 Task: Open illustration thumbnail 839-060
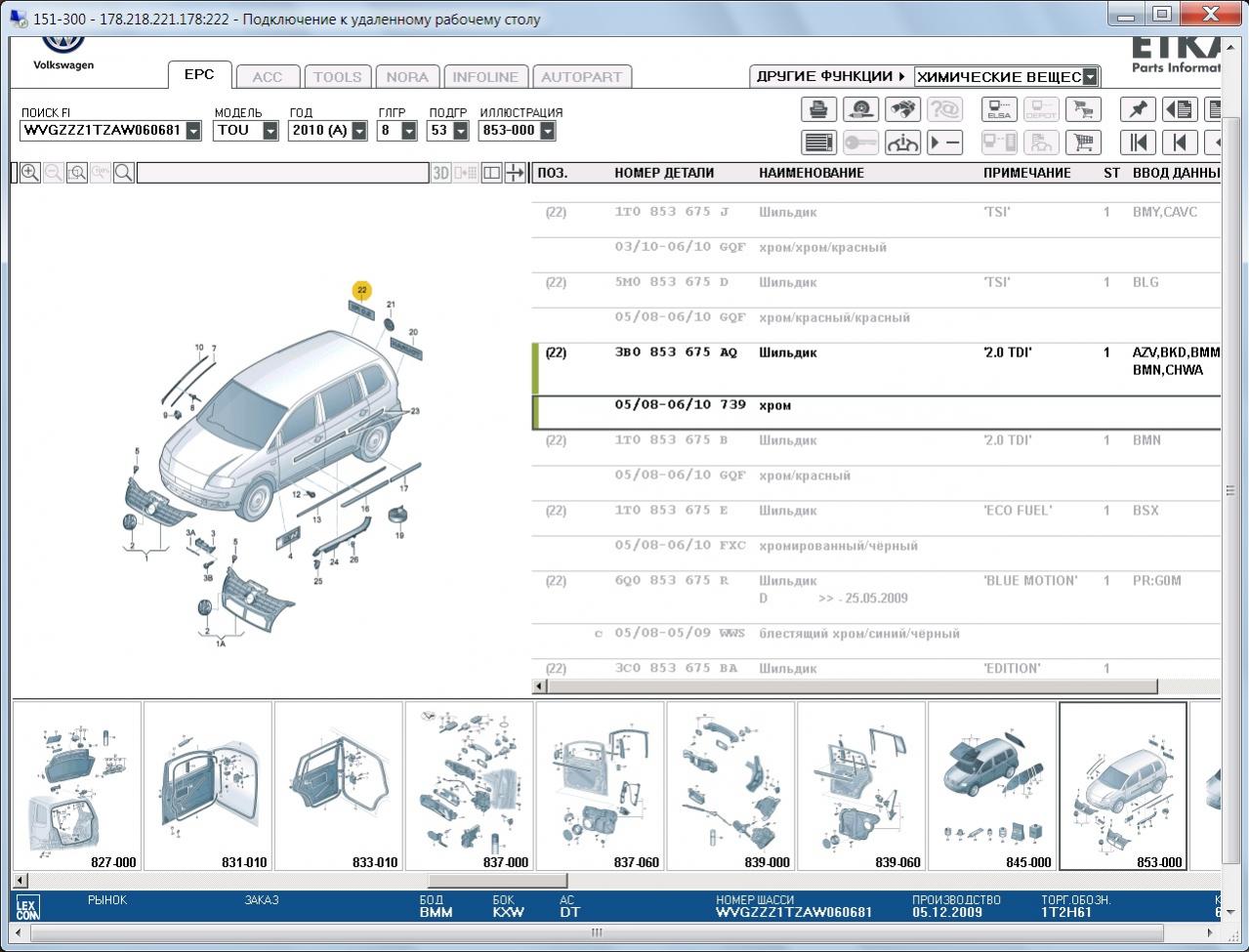[x=862, y=786]
